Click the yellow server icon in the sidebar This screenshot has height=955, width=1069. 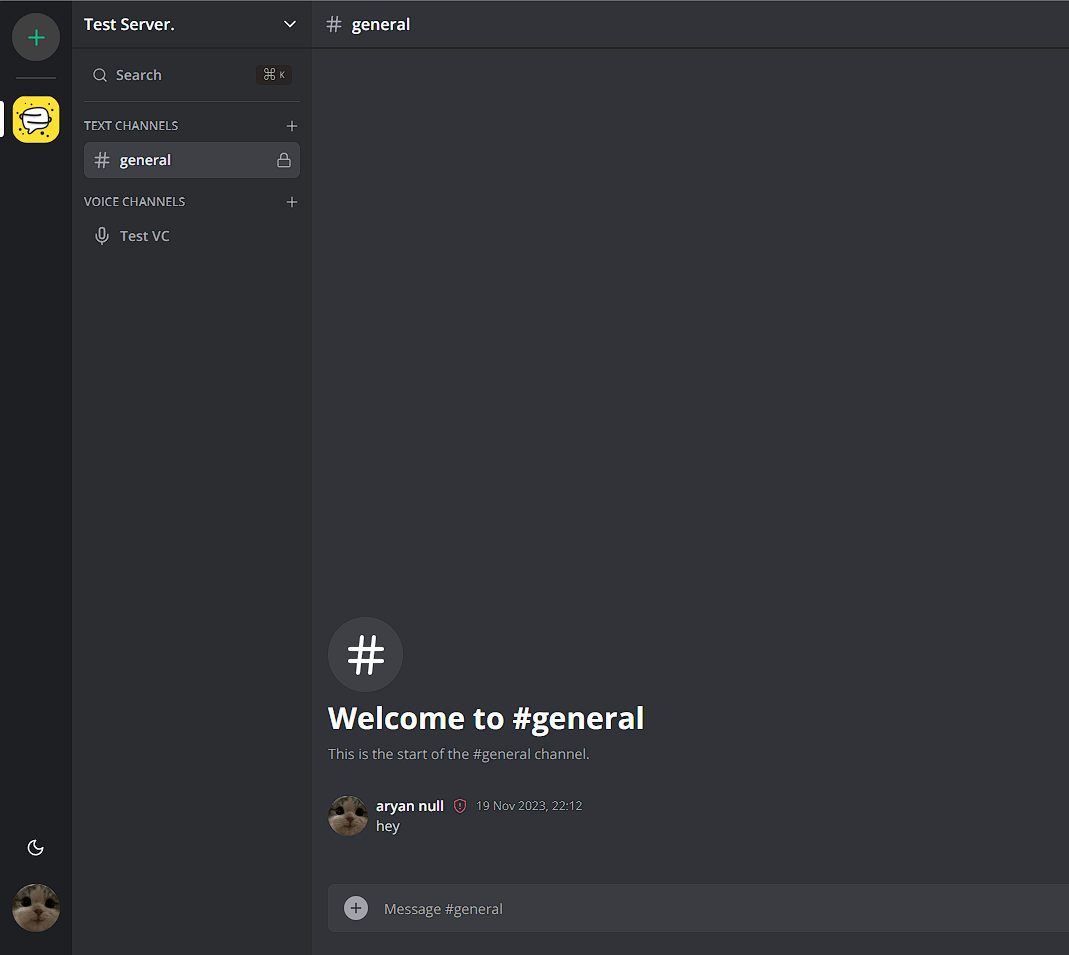point(35,119)
